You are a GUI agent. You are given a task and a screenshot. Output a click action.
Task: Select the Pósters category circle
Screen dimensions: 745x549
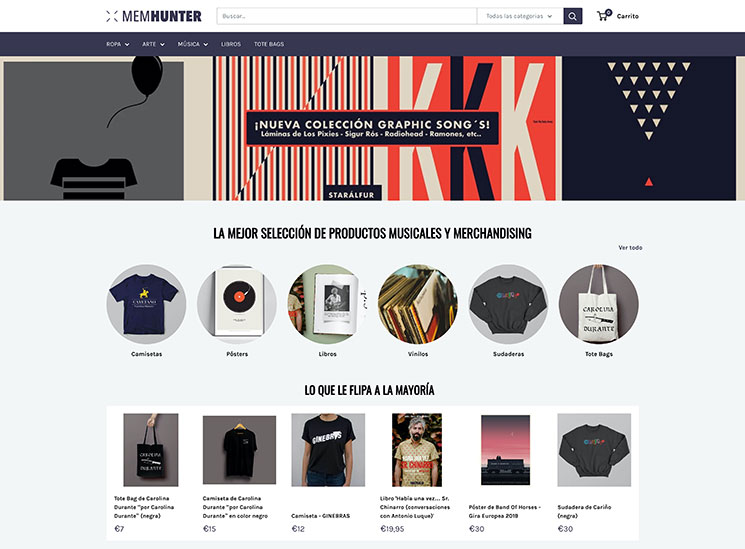(x=237, y=304)
